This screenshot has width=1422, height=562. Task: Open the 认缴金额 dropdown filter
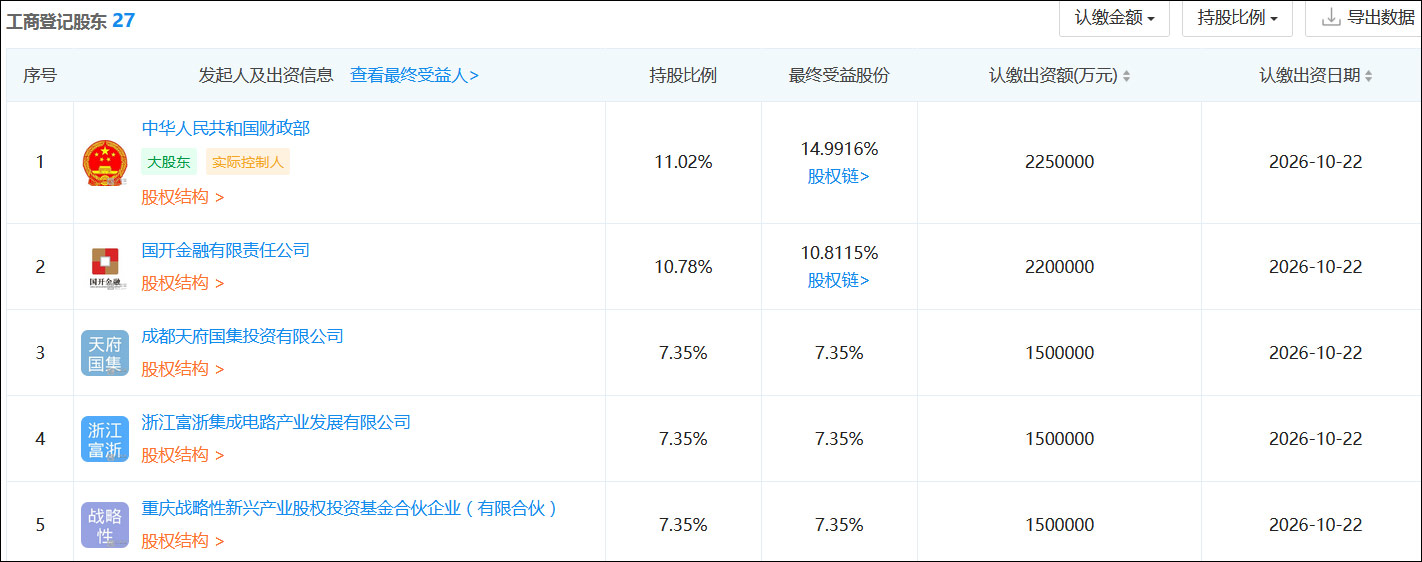coord(1114,18)
